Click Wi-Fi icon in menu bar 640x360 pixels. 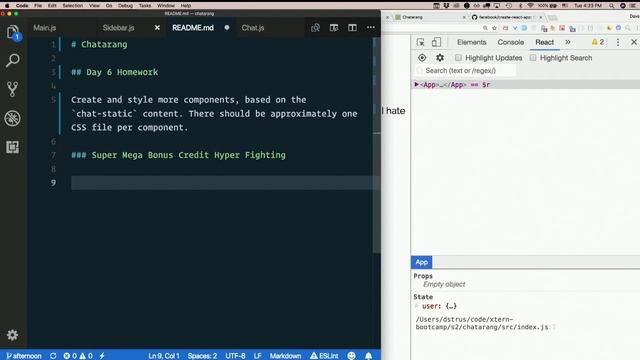click(531, 6)
